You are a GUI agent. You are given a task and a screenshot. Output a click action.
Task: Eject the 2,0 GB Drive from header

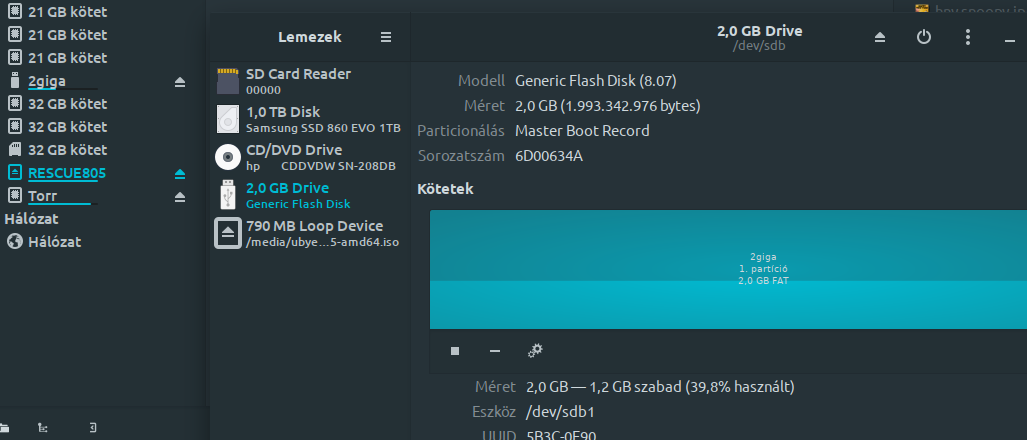click(880, 37)
